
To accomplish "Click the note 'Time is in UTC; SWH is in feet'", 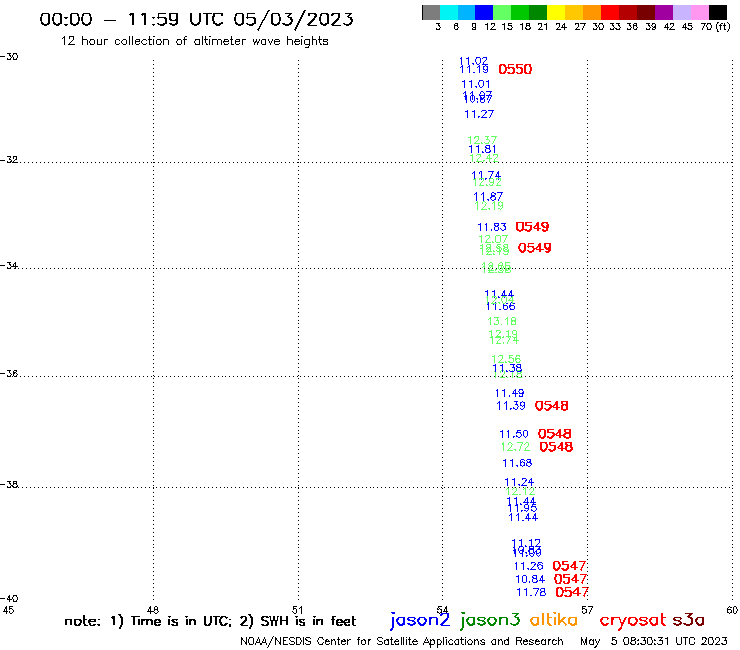I will pyautogui.click(x=210, y=621).
